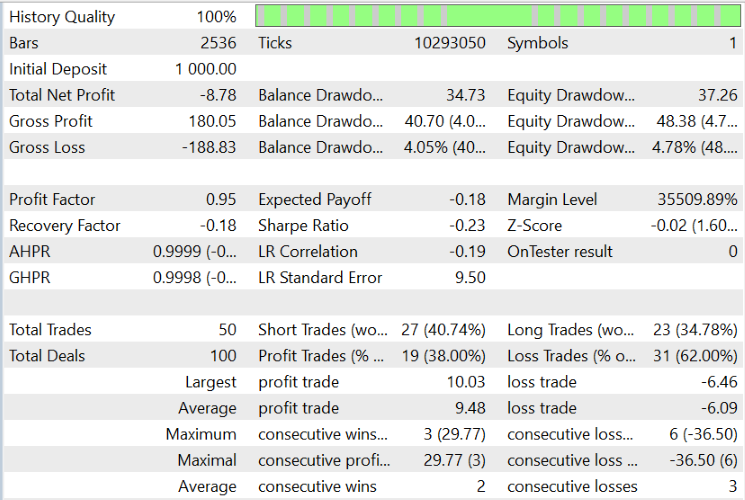Click the Z-Score value -0.02 (1.60...
Screen dimensions: 745x500
tap(694, 226)
